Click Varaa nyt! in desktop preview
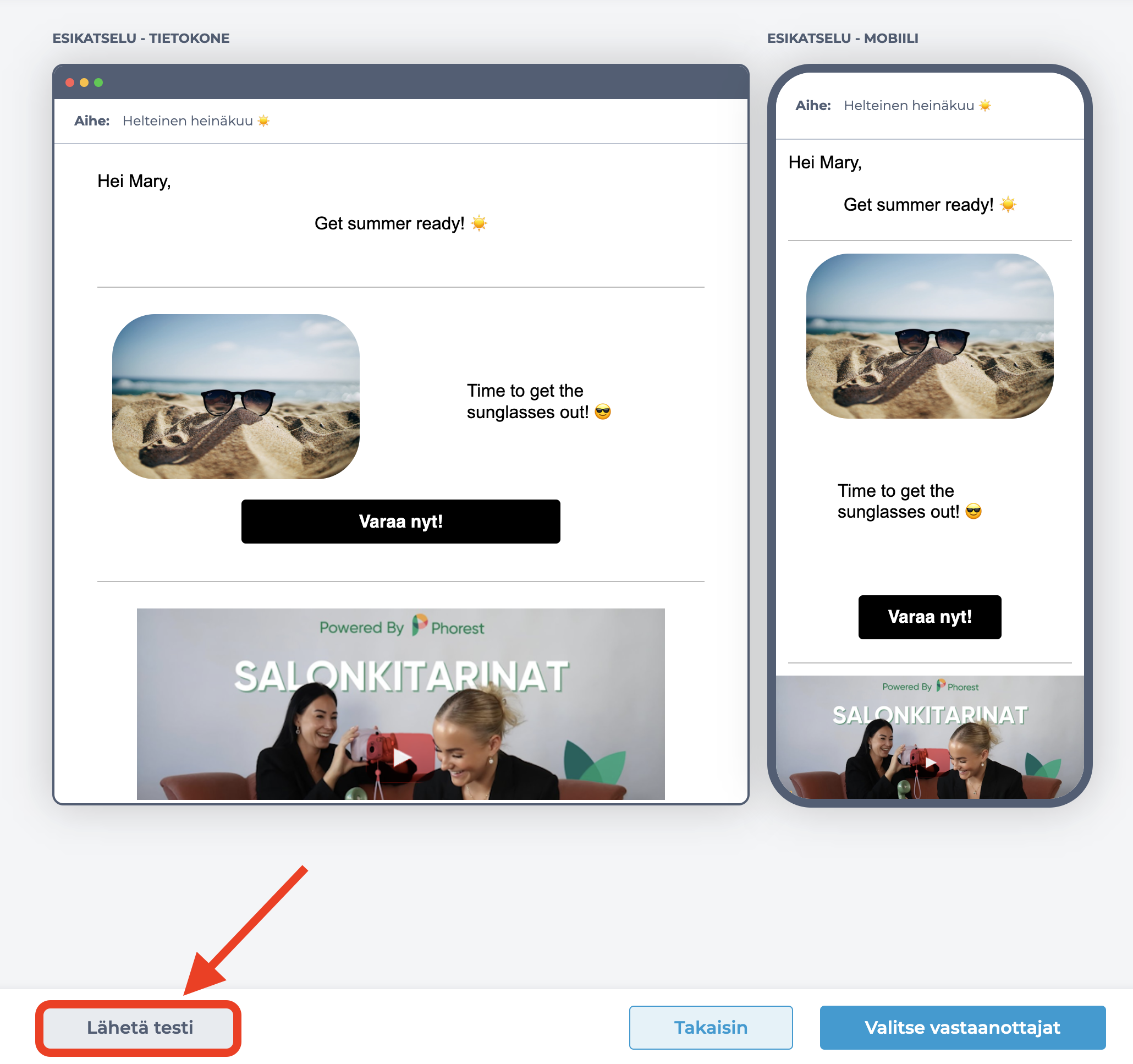Image resolution: width=1133 pixels, height=1064 pixels. click(400, 522)
